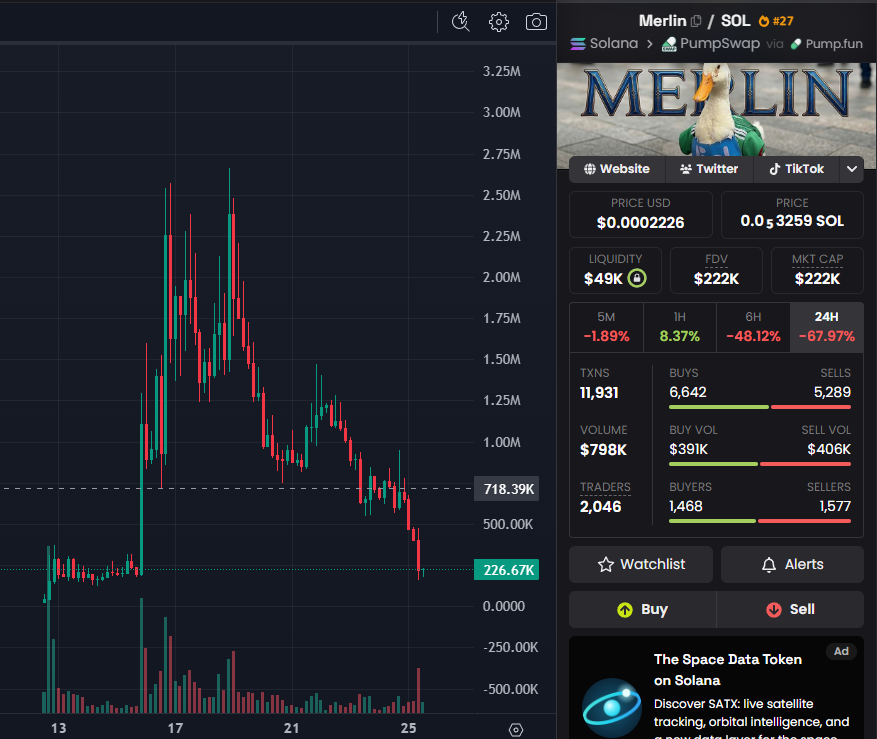877x739 pixels.
Task: Click the PRICE 3259 SOL box
Action: [792, 214]
